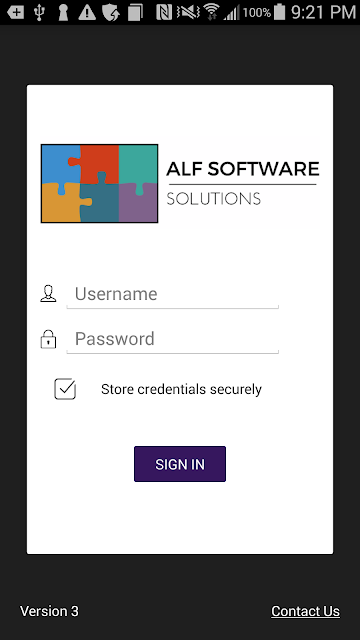Tap the plus box icon in status bar
The height and width of the screenshot is (640, 360).
point(16,12)
